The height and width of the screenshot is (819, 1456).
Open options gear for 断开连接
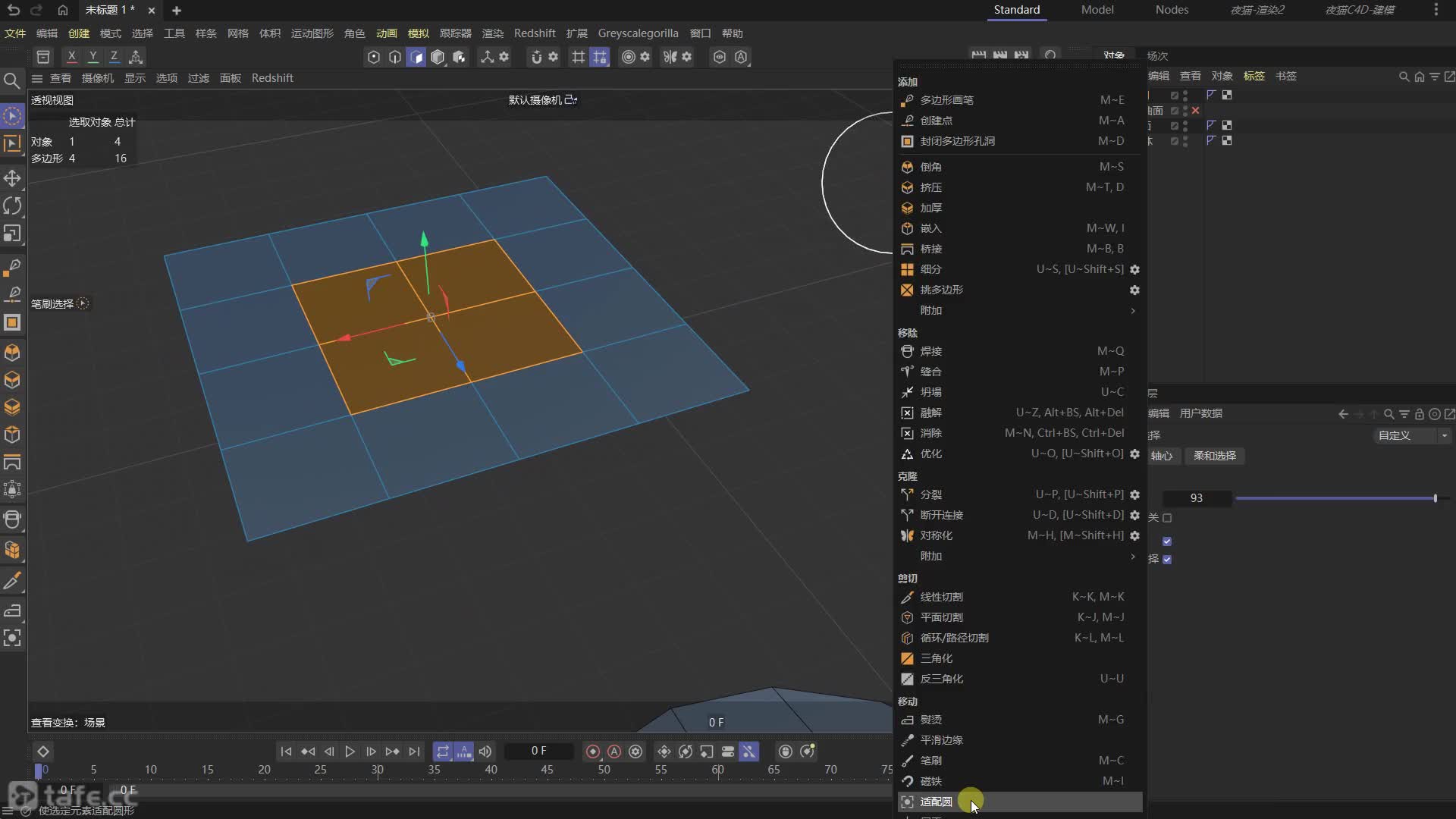[1134, 515]
